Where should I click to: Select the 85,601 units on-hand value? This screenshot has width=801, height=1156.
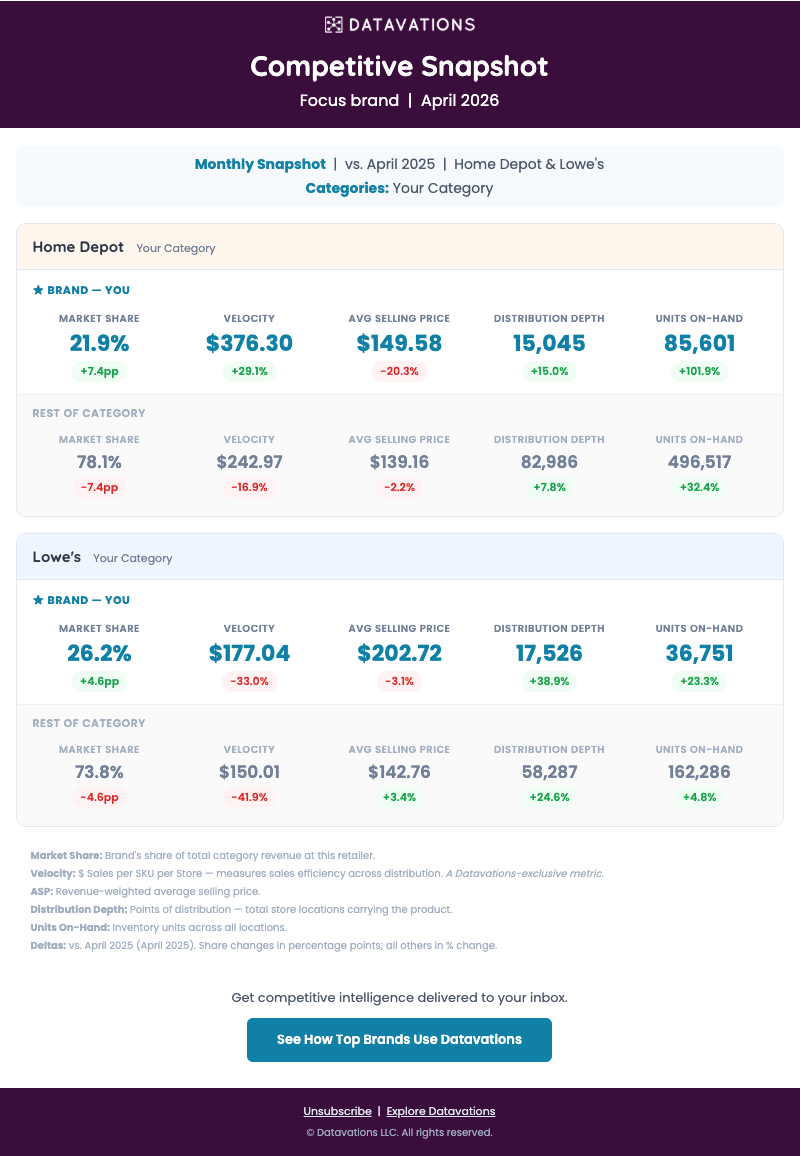click(699, 343)
